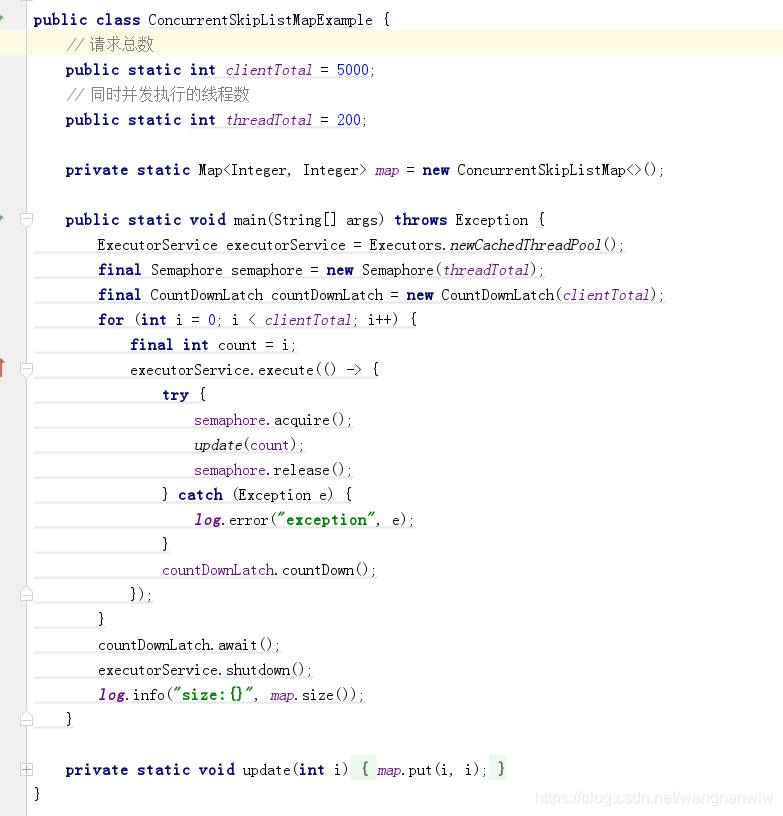
Task: Click 'semaphore.acquire();' statement
Action: 273,420
